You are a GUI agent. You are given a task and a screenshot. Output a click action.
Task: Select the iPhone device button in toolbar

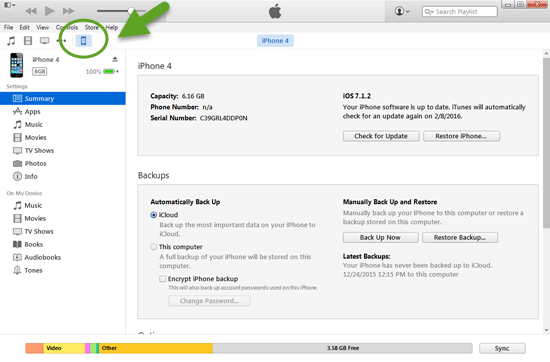pyautogui.click(x=83, y=41)
